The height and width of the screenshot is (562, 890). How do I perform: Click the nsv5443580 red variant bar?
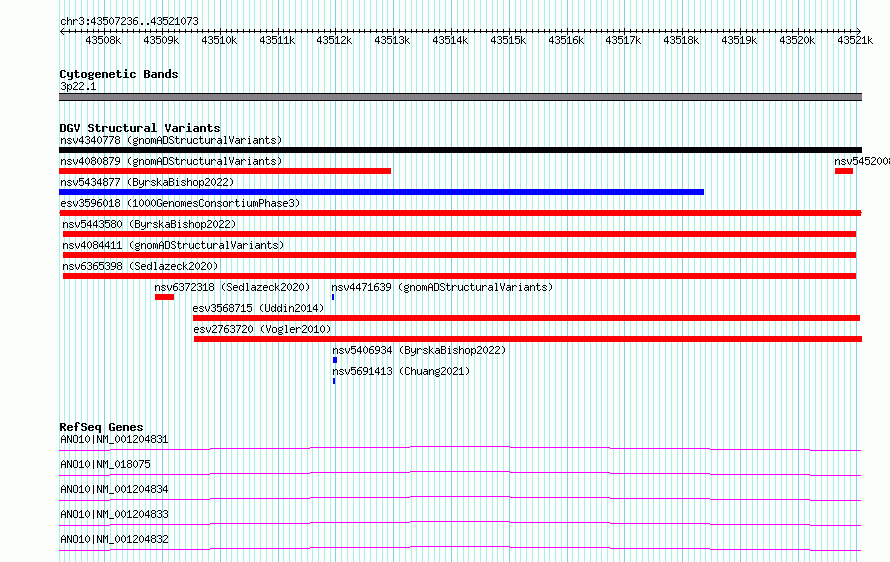coord(459,234)
